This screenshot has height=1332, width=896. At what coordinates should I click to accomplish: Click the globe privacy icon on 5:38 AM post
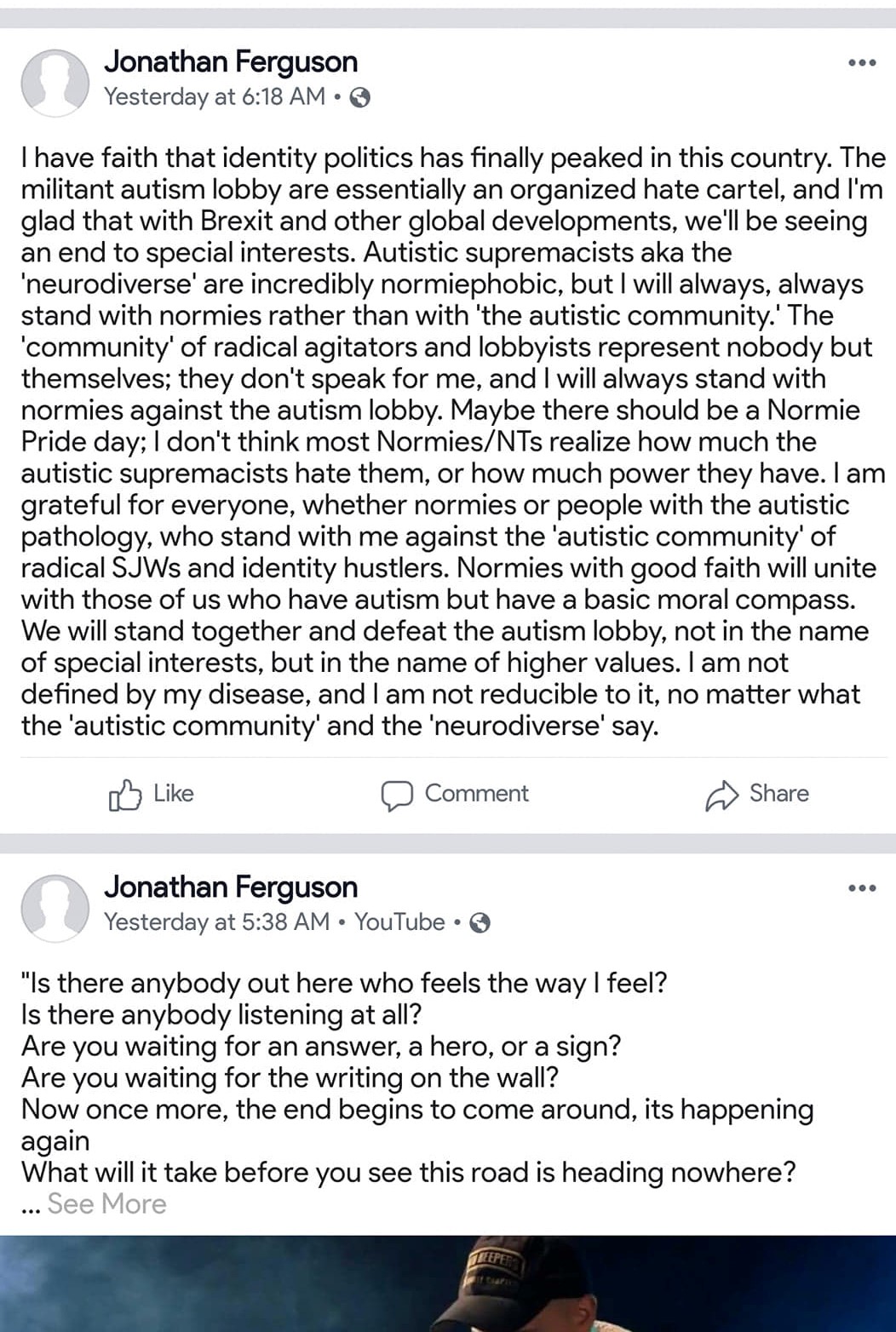(480, 923)
